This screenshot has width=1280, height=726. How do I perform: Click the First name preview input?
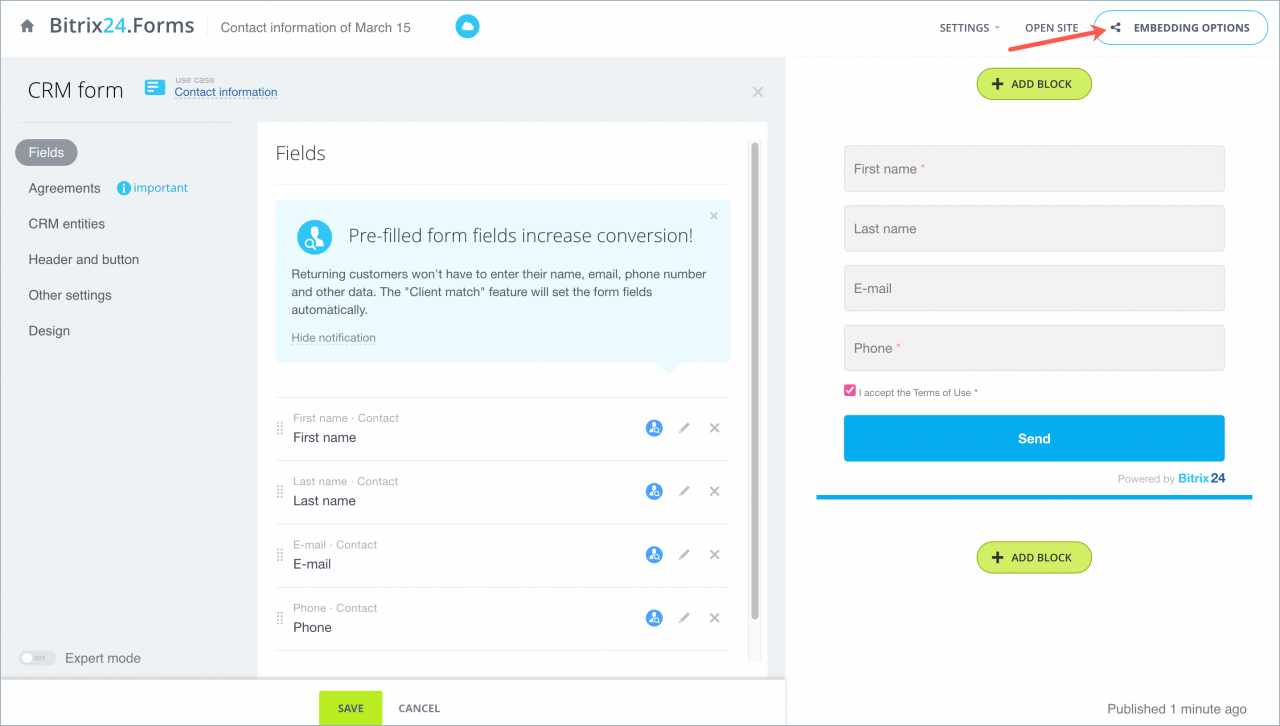coord(1034,169)
